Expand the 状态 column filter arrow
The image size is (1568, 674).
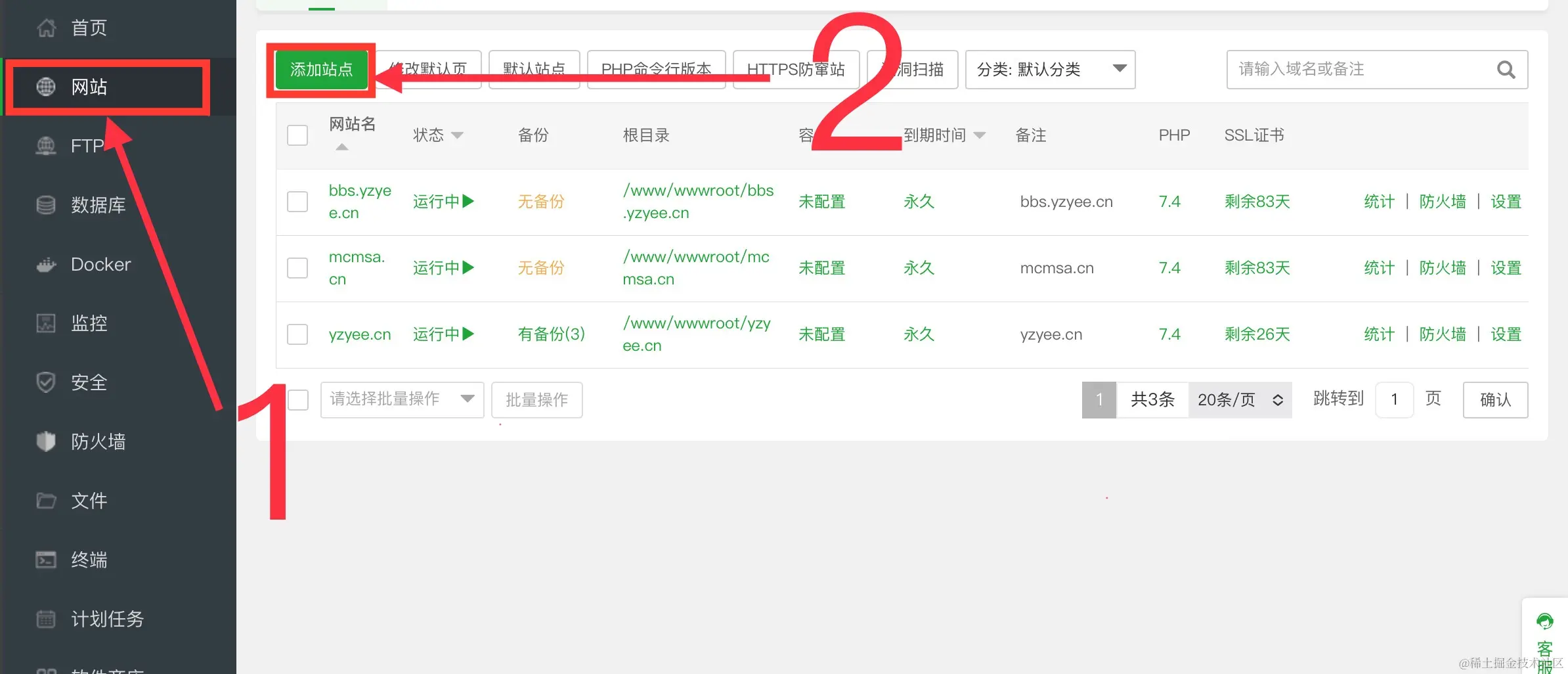point(458,135)
